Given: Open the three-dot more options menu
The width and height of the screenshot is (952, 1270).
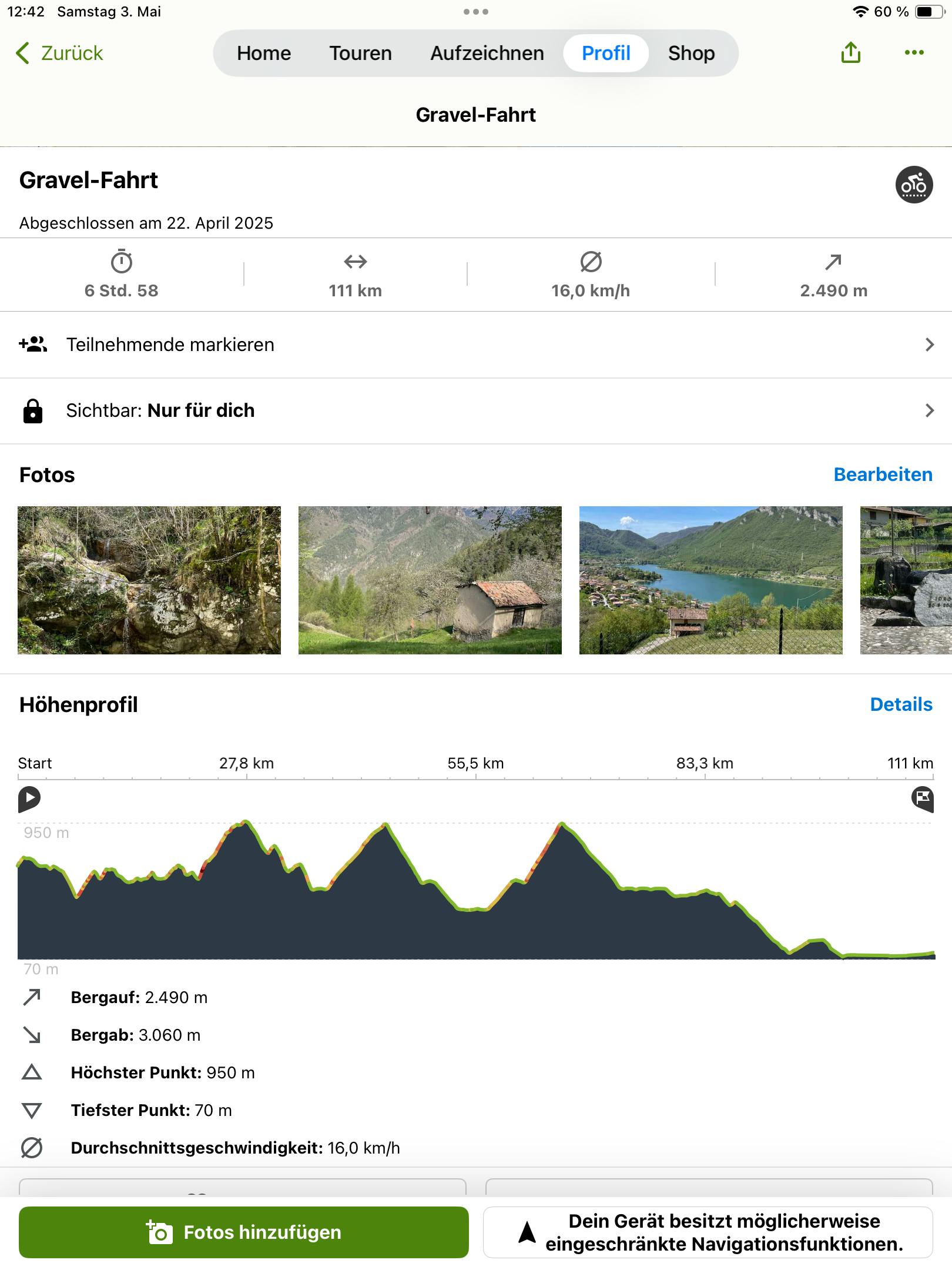Looking at the screenshot, I should [914, 53].
